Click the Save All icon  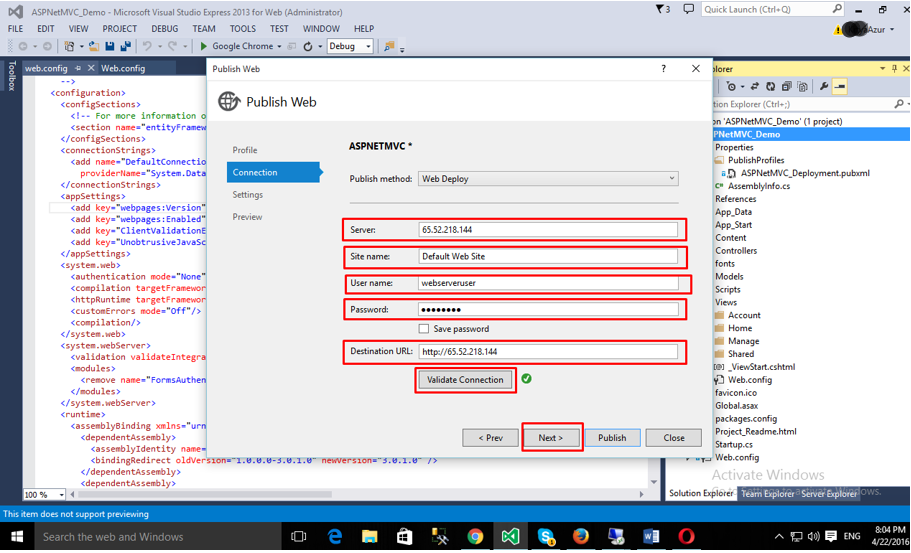point(125,46)
